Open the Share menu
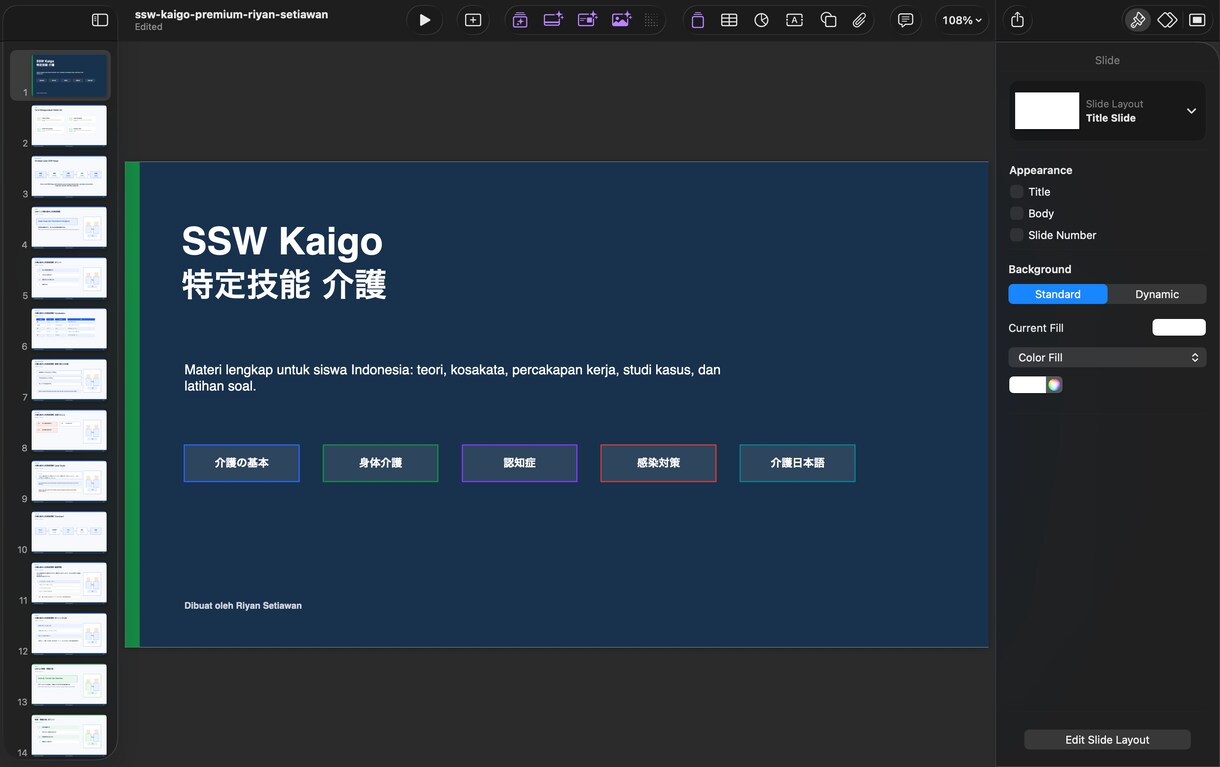Screen dimensions: 1220x767 coord(1018,20)
